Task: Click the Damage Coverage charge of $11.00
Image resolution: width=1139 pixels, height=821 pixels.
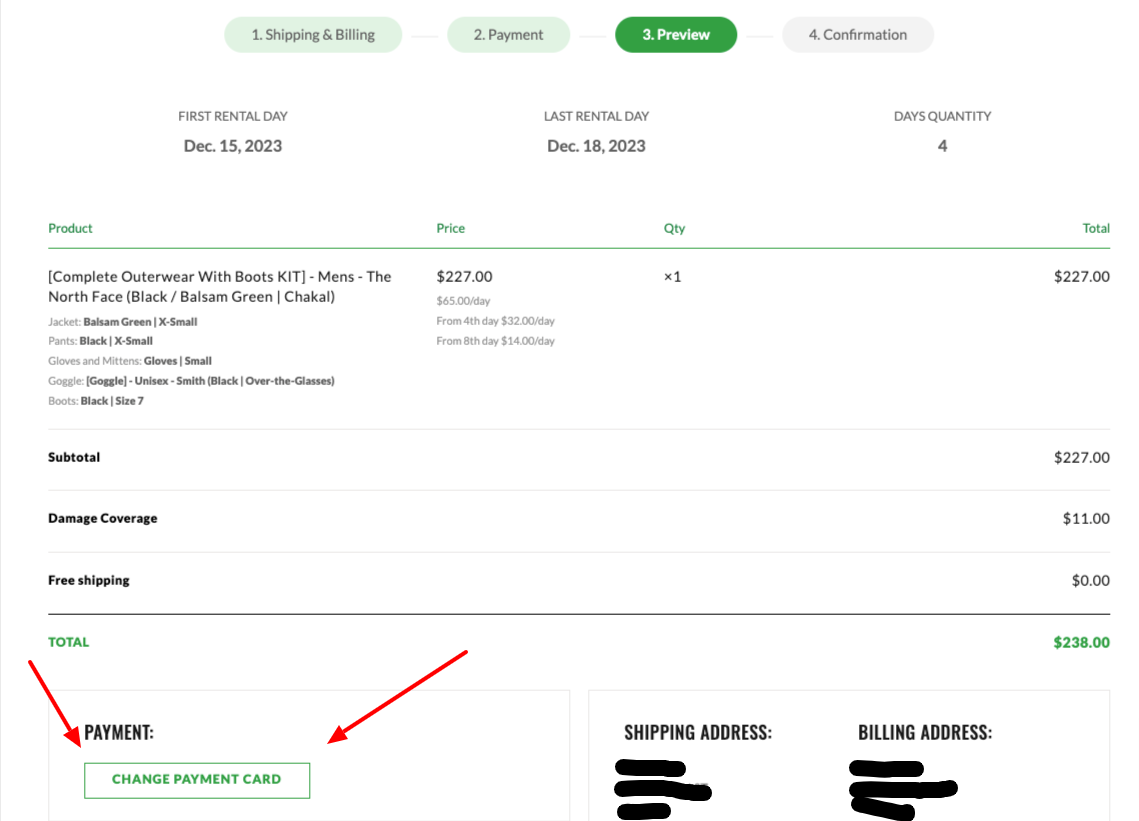Action: [x=1085, y=518]
